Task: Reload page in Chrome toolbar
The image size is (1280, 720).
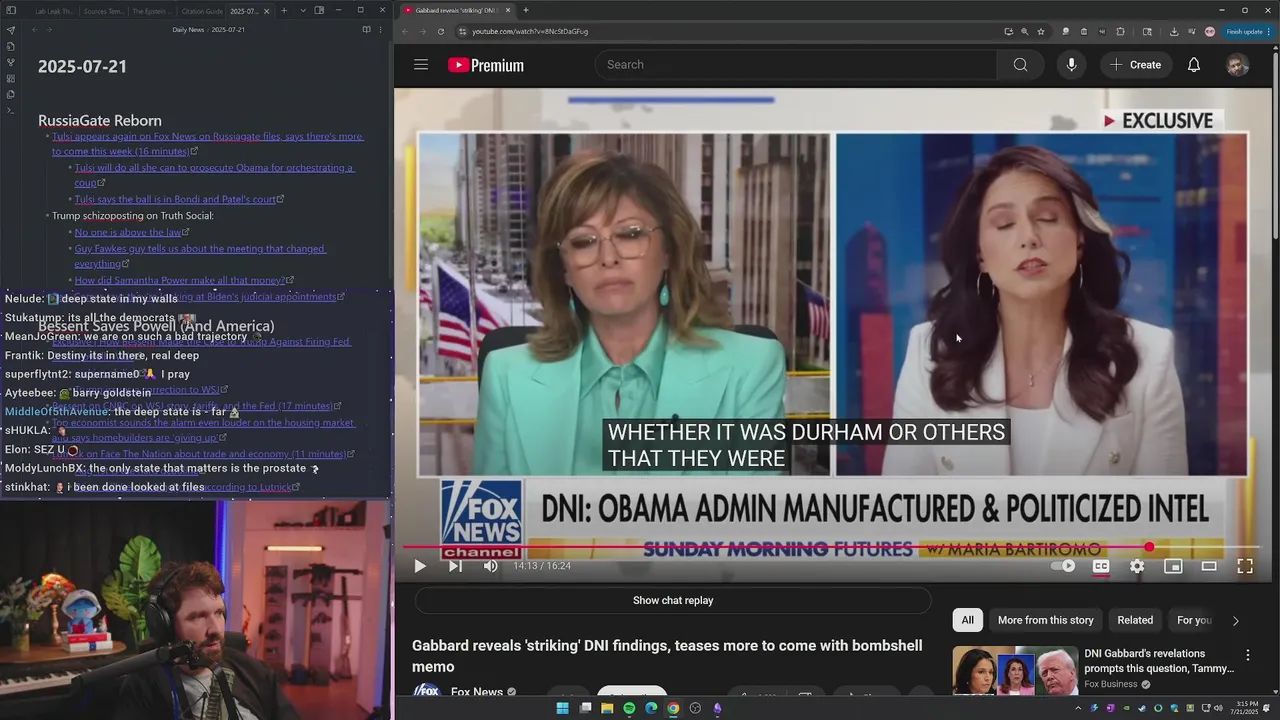Action: coord(440,31)
